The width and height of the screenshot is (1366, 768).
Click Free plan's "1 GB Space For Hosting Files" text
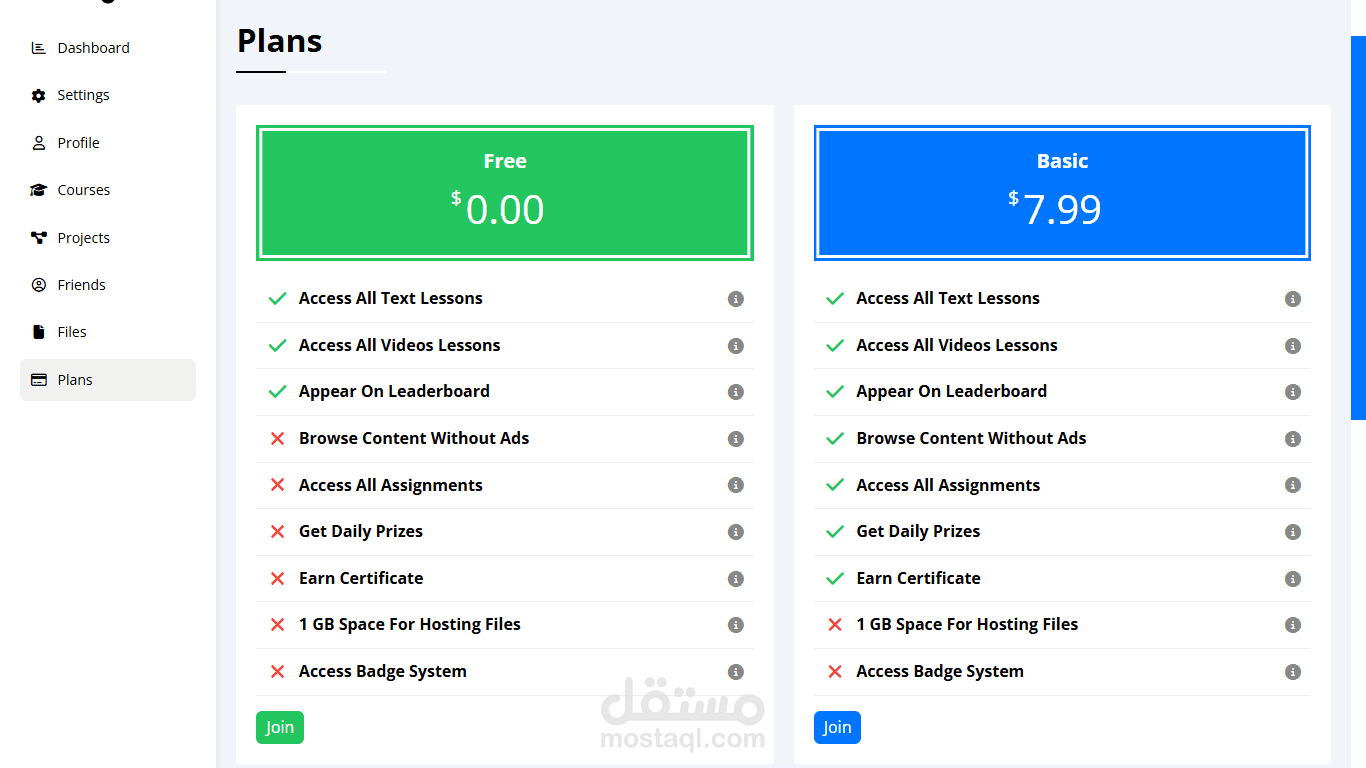pos(410,624)
